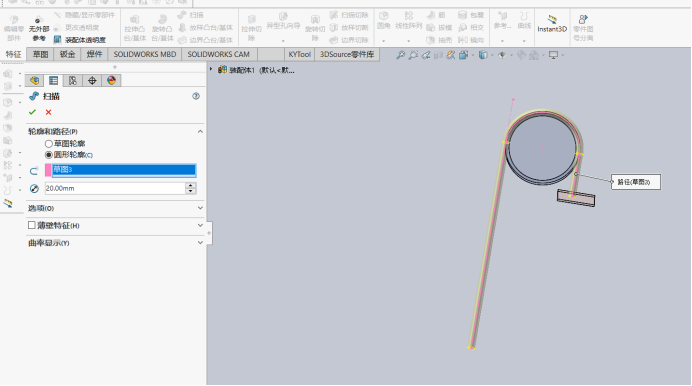Toggle Instant3D in the ribbon

coord(552,24)
